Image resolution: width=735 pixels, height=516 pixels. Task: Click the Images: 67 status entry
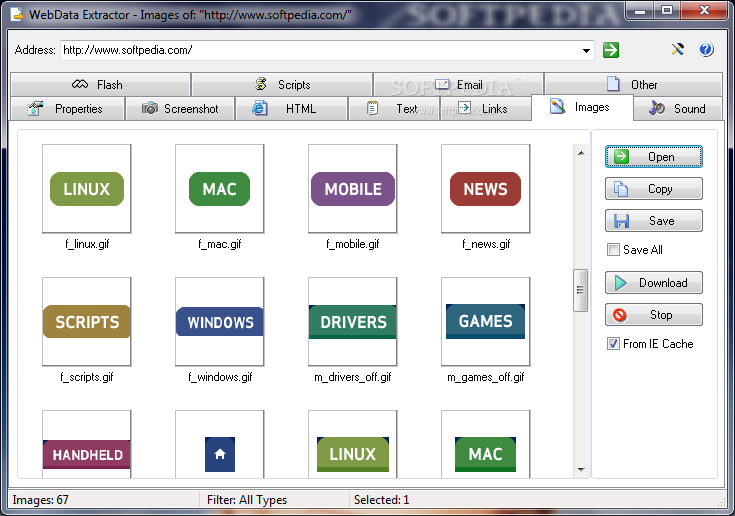(x=41, y=500)
